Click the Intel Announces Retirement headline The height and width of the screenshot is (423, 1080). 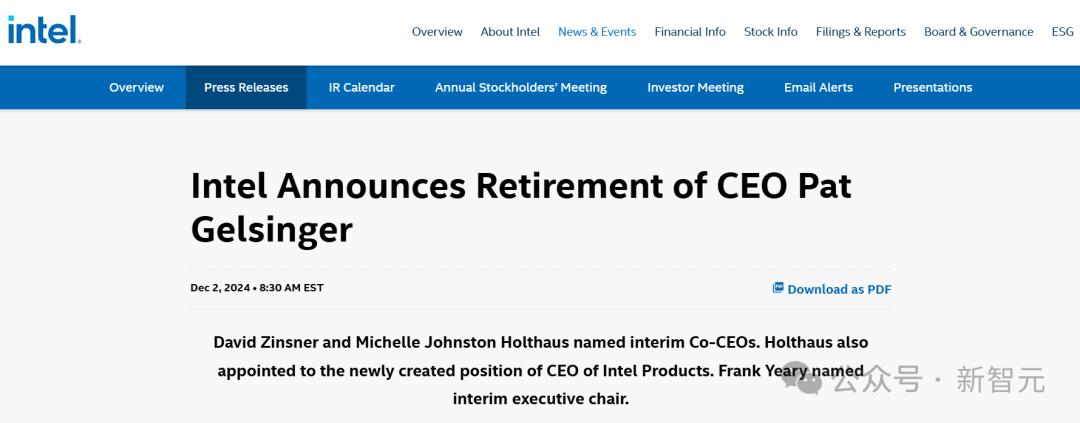pos(520,207)
